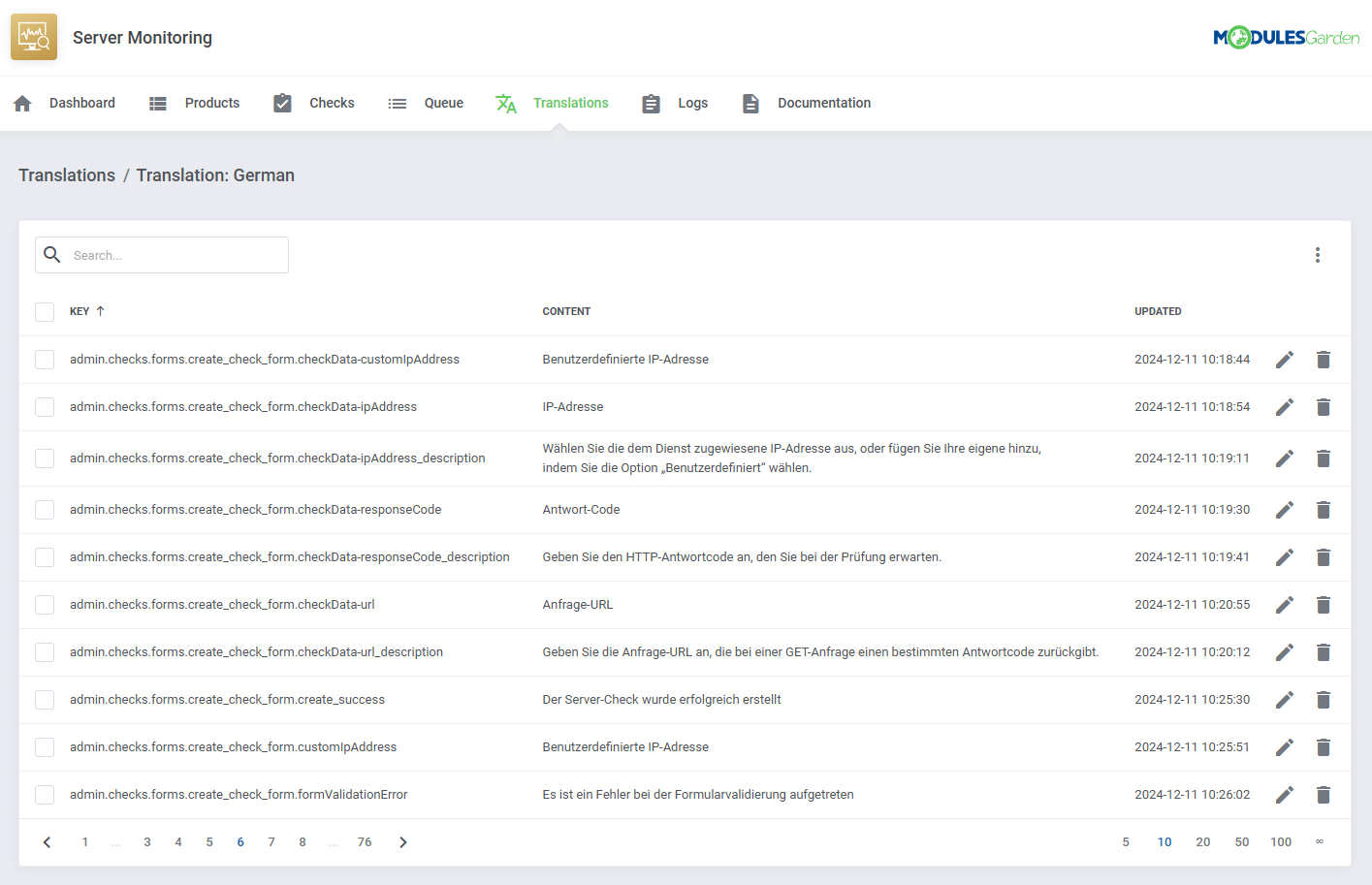Screen dimensions: 1372x885
Task: Click the Server Monitoring module icon
Action: pos(33,36)
